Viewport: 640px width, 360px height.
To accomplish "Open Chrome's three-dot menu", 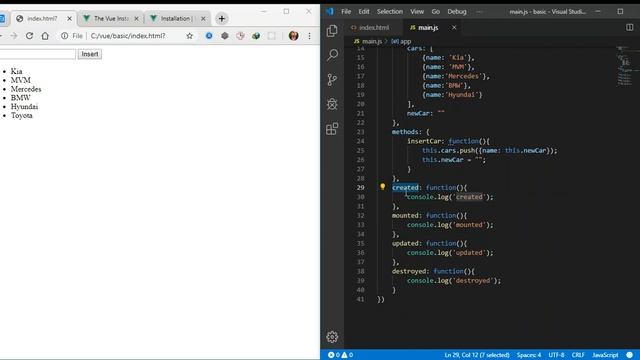I will 309,36.
